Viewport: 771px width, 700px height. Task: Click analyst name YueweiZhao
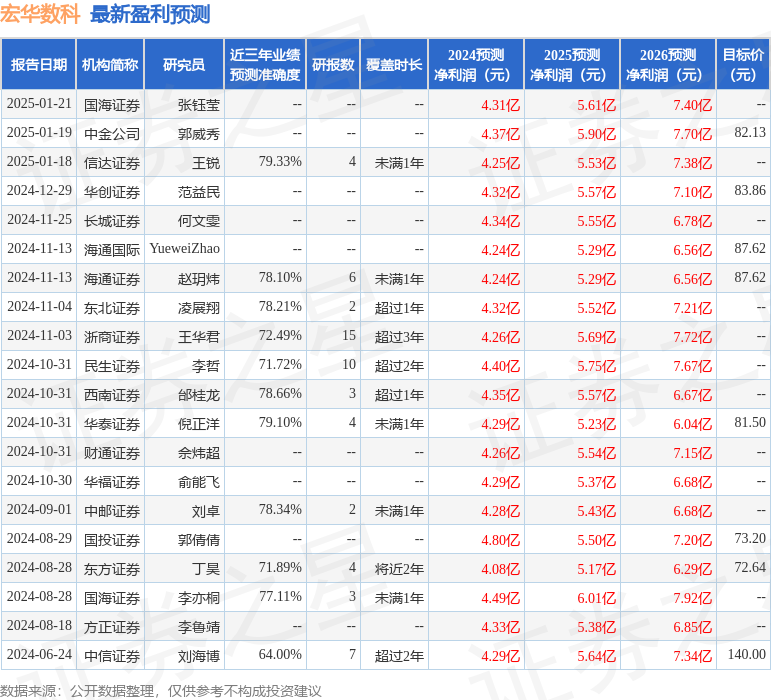(185, 249)
